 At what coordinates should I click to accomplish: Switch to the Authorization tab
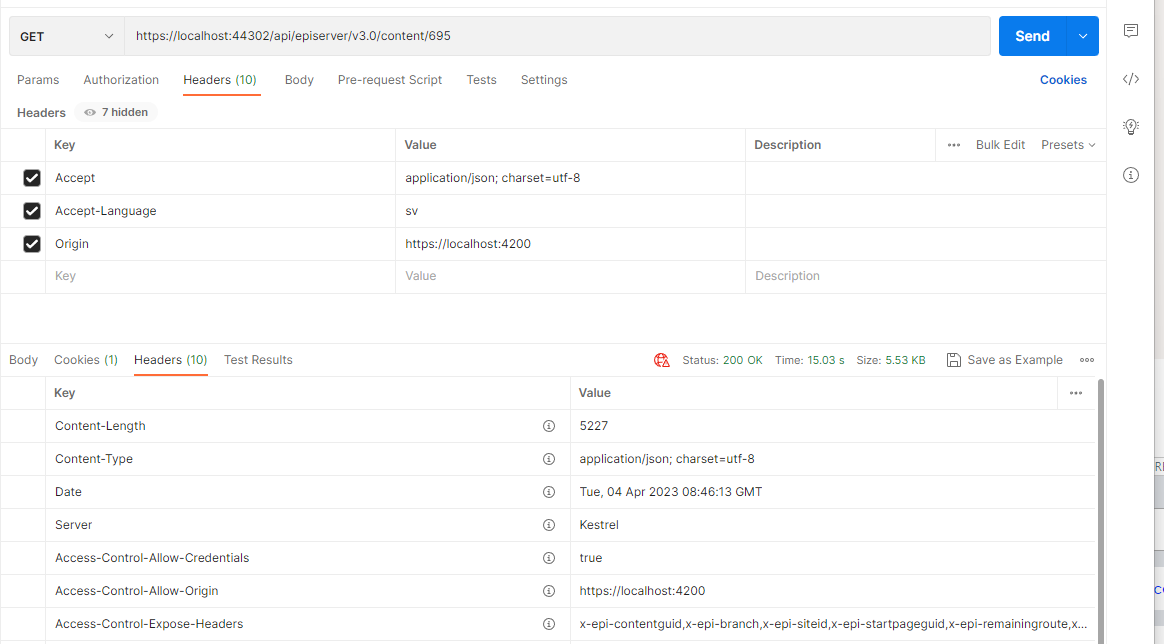click(x=121, y=80)
